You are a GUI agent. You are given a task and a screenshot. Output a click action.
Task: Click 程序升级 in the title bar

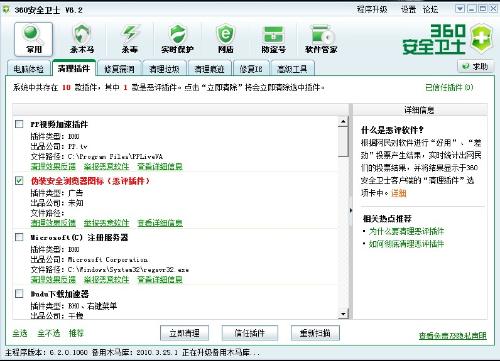(372, 9)
